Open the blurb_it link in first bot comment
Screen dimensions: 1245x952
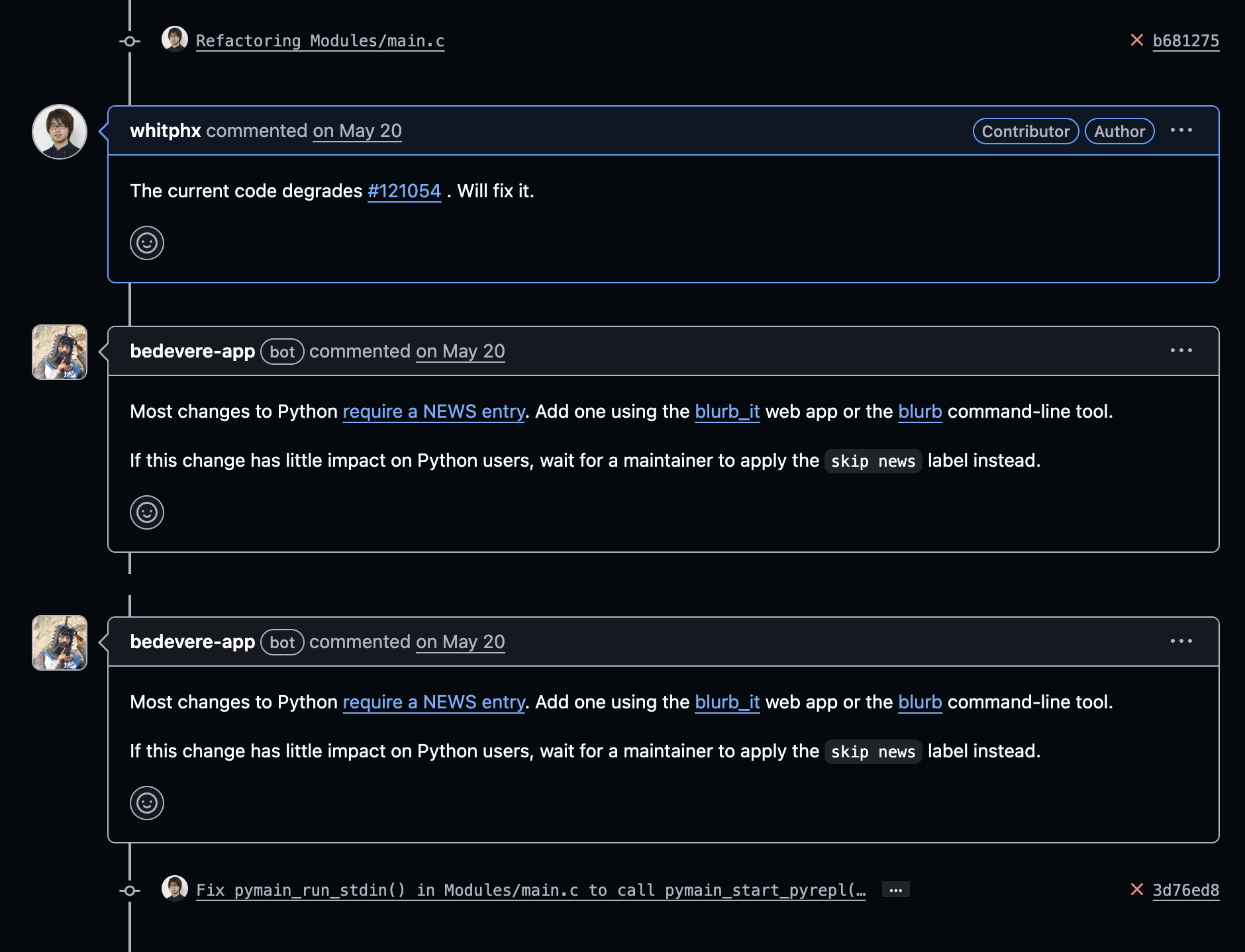click(x=727, y=411)
